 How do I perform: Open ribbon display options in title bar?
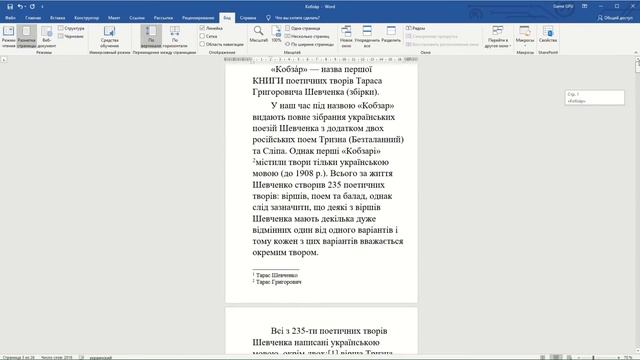click(x=584, y=7)
